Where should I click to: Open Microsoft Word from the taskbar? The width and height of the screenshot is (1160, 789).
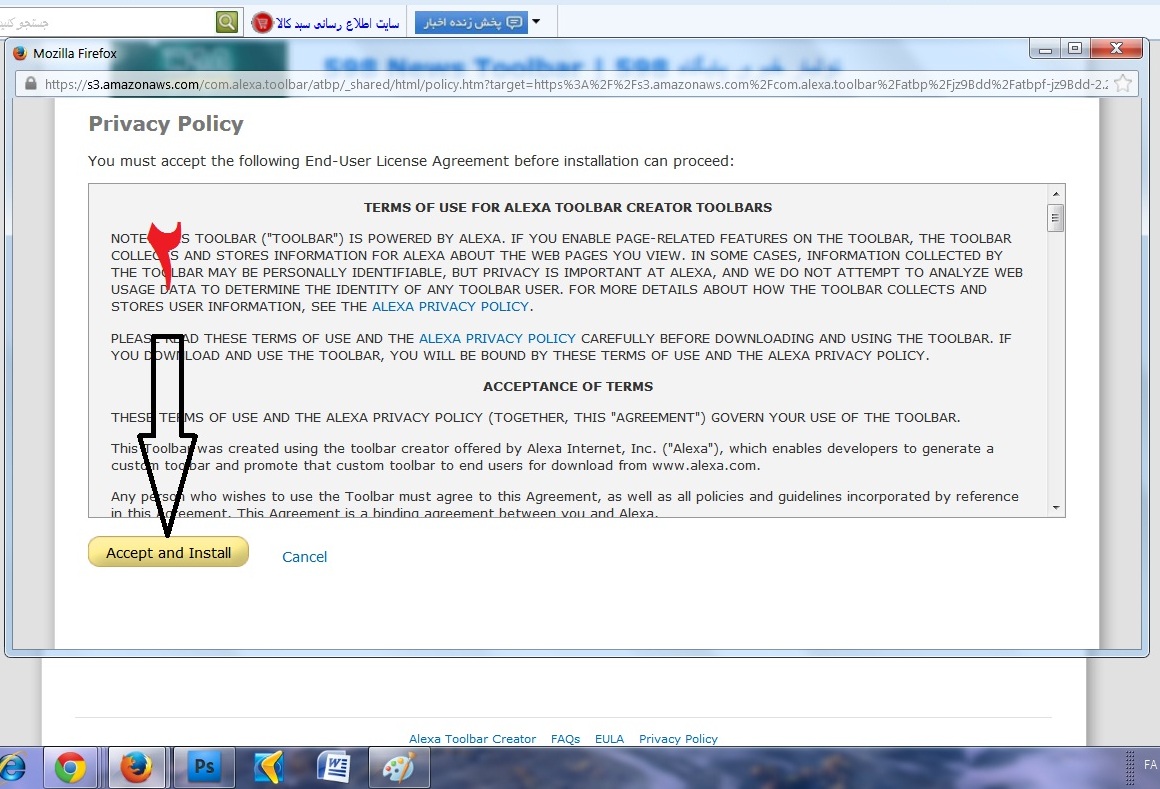coord(334,768)
